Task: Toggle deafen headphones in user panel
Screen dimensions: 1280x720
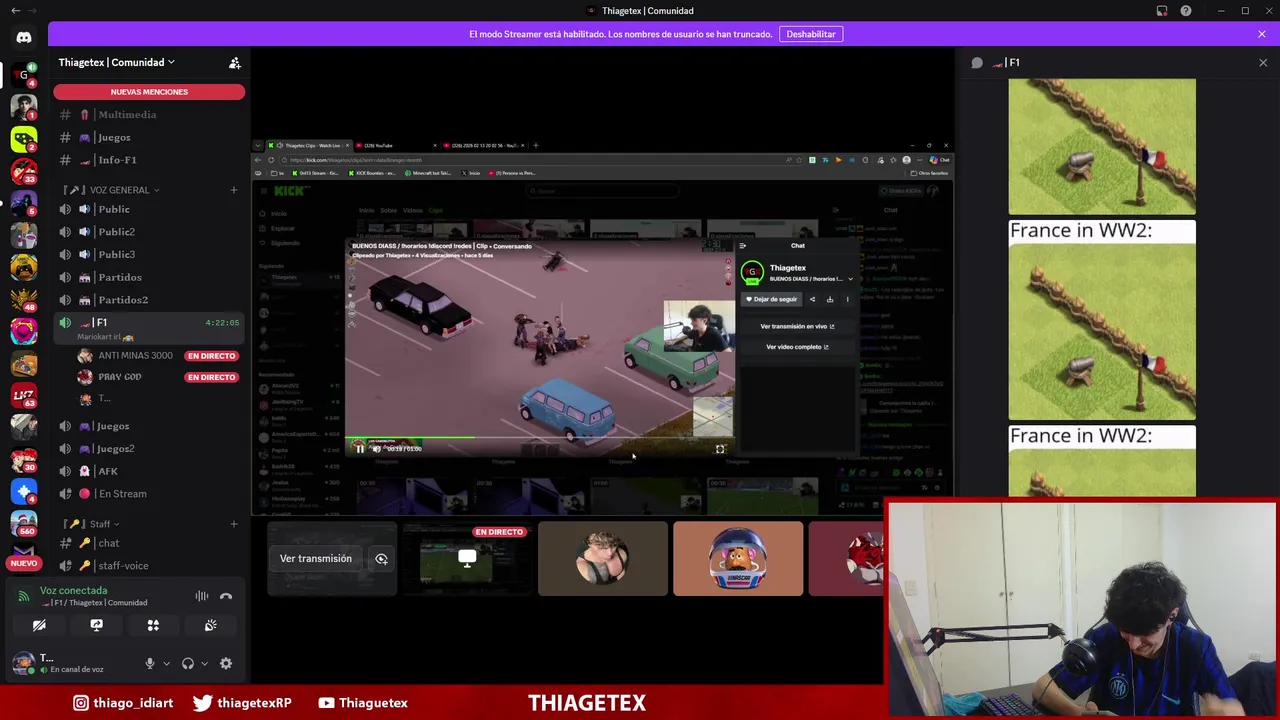Action: point(187,663)
